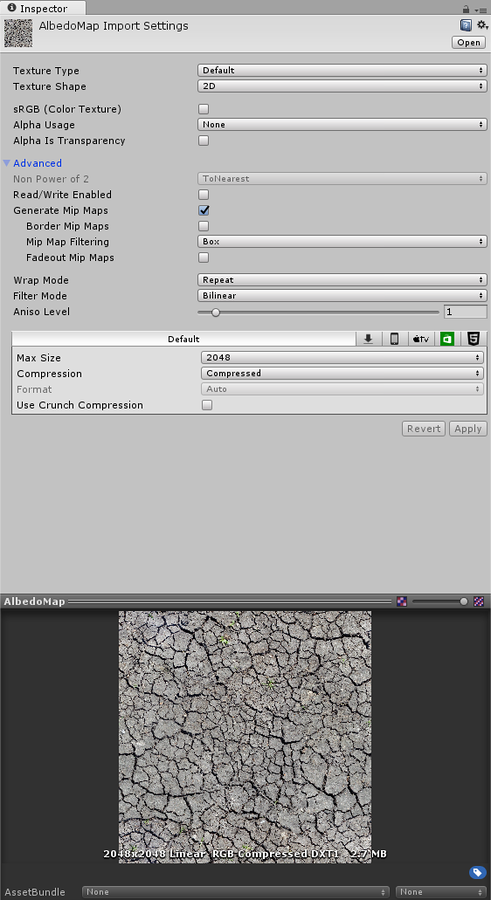Collapse the Advanced section foldout
Viewport: 491px width, 900px height.
point(6,163)
